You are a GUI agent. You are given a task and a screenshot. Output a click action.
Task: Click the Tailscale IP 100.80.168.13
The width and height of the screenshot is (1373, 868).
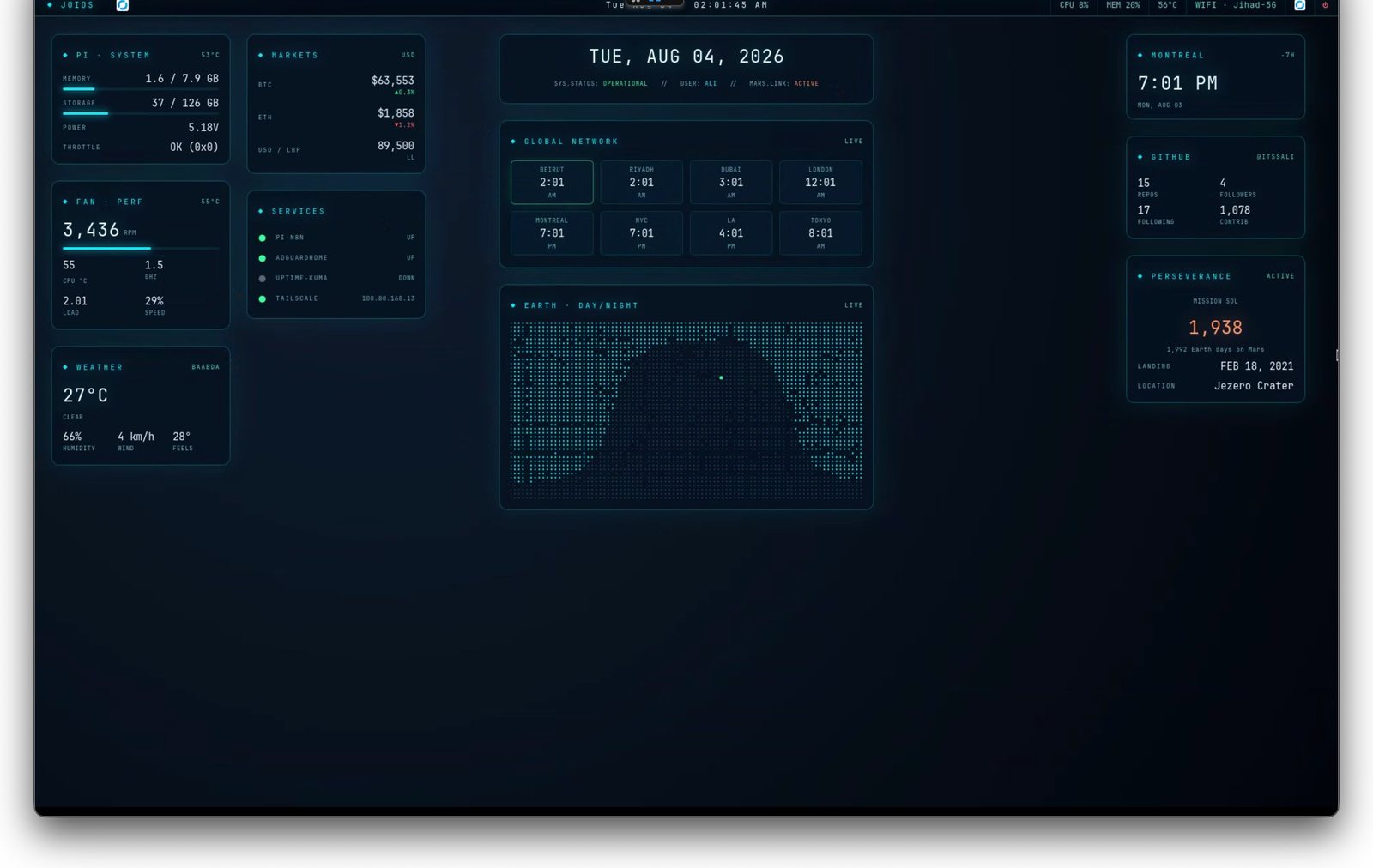coord(388,298)
